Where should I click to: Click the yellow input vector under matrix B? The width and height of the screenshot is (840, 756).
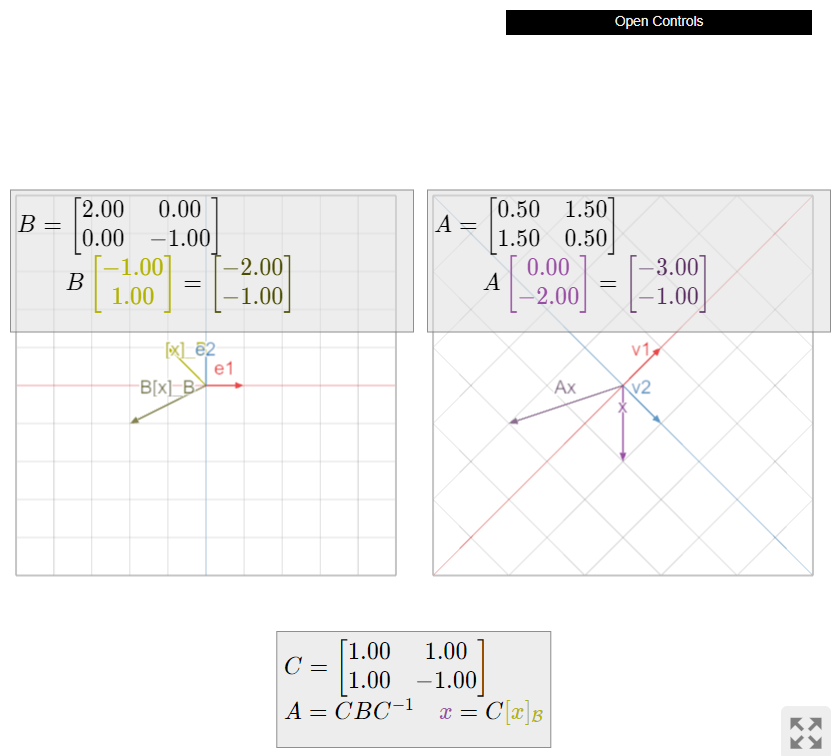click(x=133, y=282)
